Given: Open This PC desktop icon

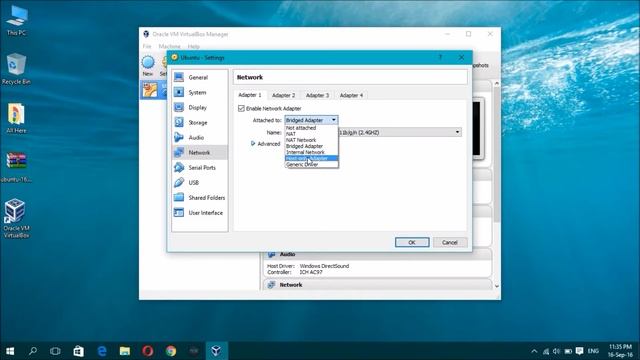Looking at the screenshot, I should click(16, 20).
